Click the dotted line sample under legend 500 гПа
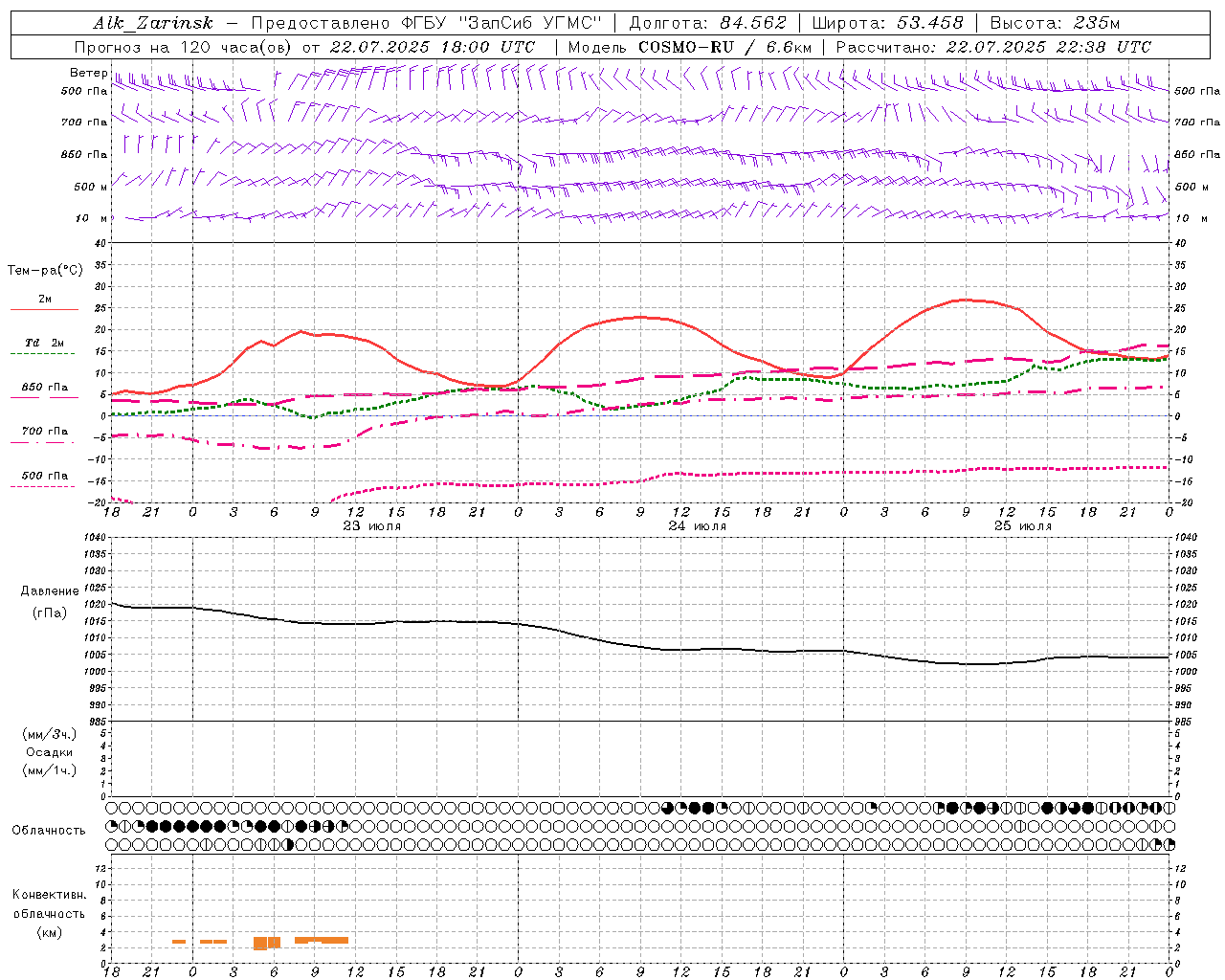The image size is (1225, 980). pos(44,487)
